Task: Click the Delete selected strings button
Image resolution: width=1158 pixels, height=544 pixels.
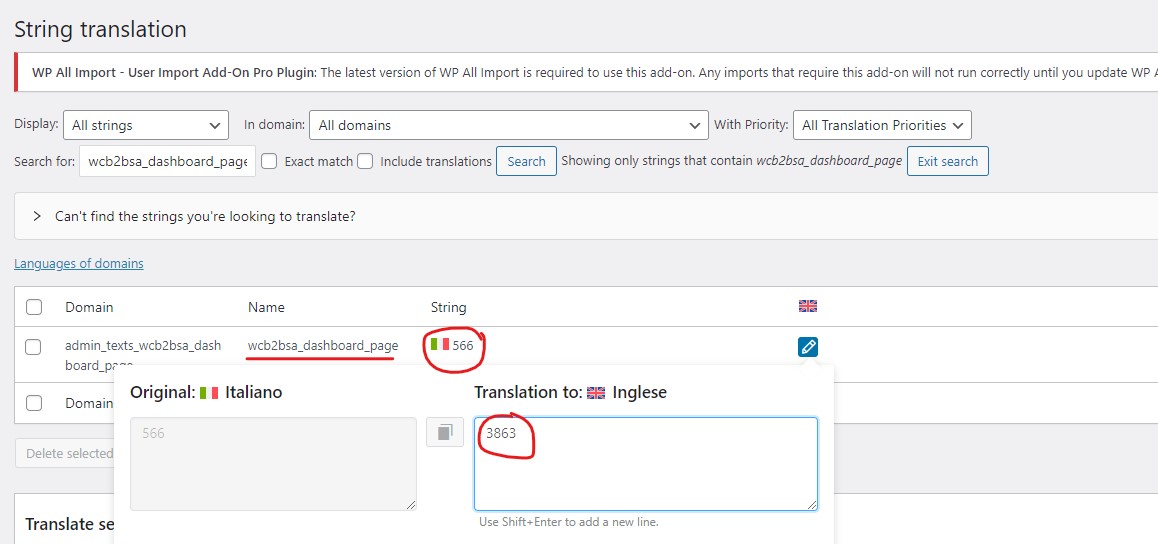Action: (x=65, y=453)
